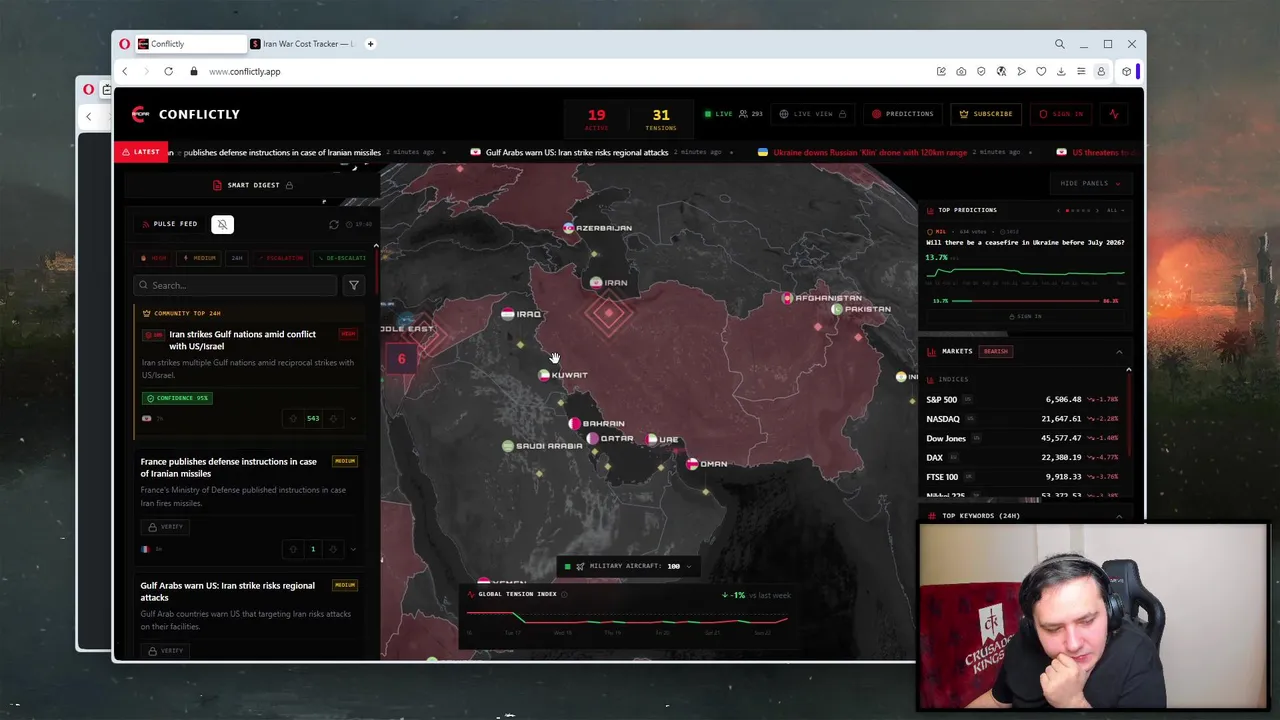Go to next prediction arrow
This screenshot has width=1280, height=720.
(1097, 211)
